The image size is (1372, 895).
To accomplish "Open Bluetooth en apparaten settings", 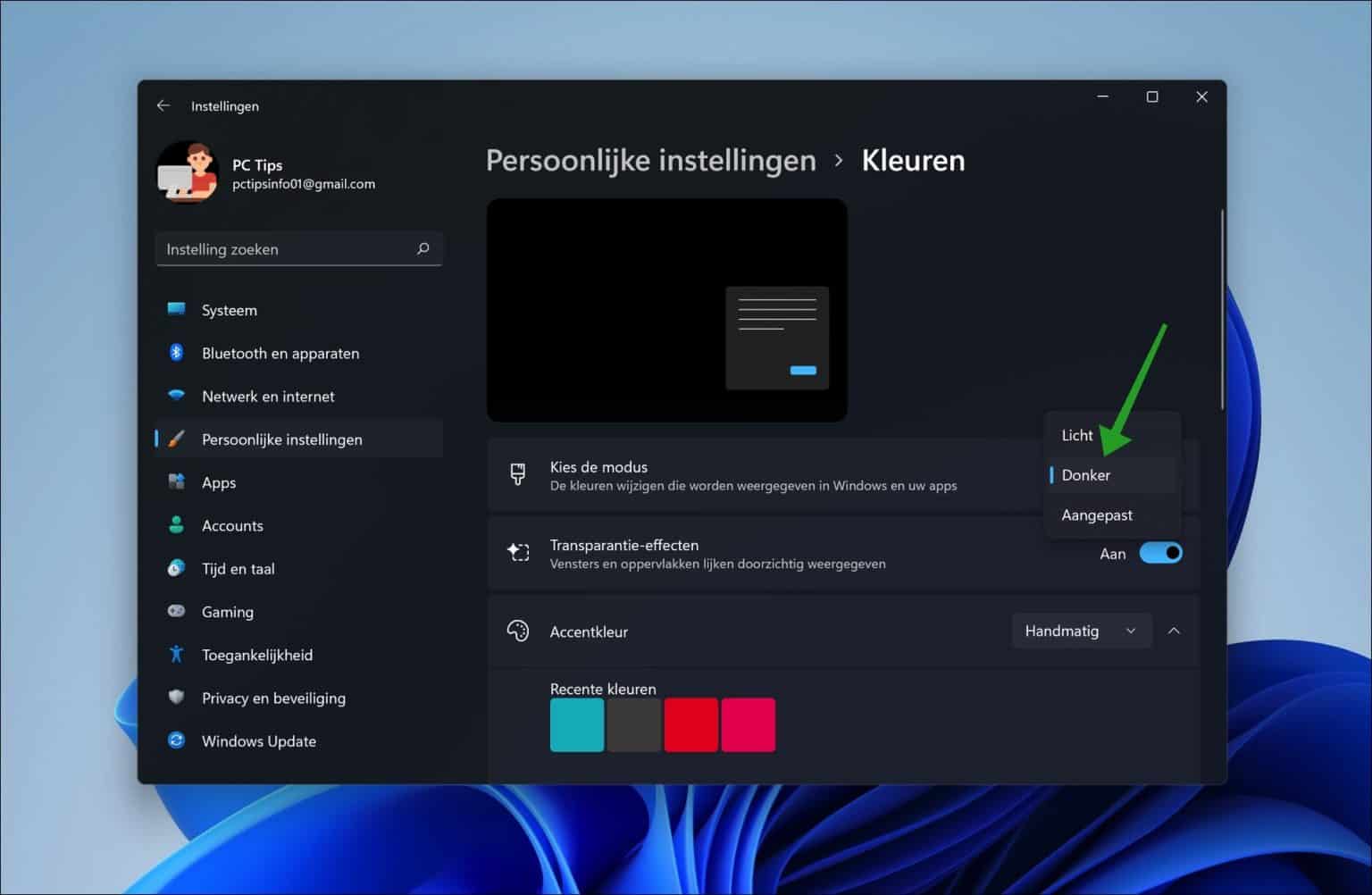I will tap(178, 353).
